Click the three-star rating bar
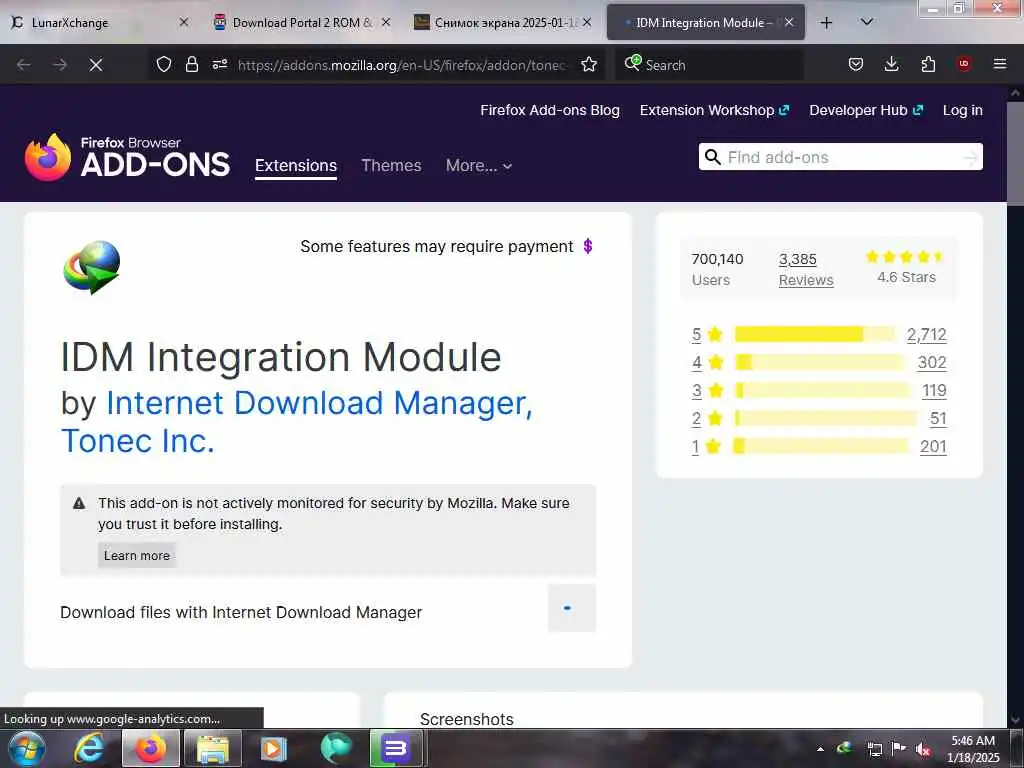Viewport: 1024px width, 768px height. [822, 391]
